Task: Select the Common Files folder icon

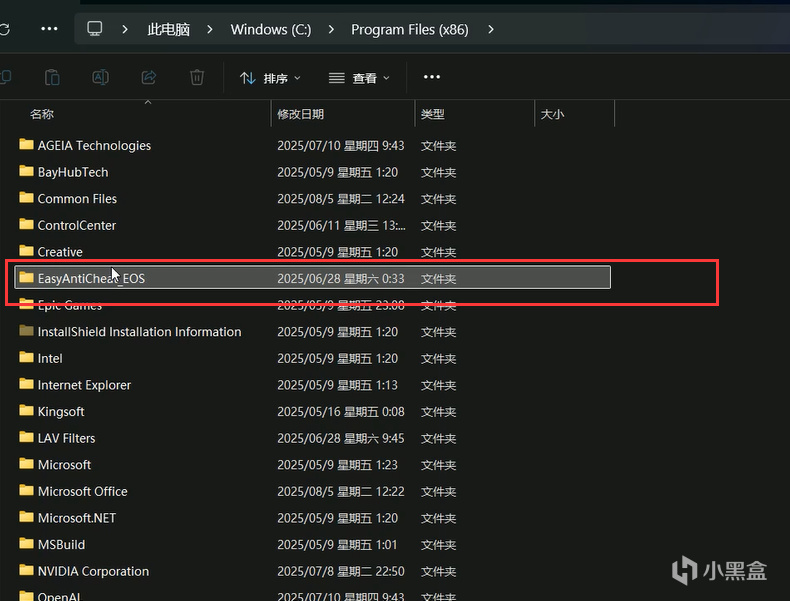Action: (x=26, y=197)
